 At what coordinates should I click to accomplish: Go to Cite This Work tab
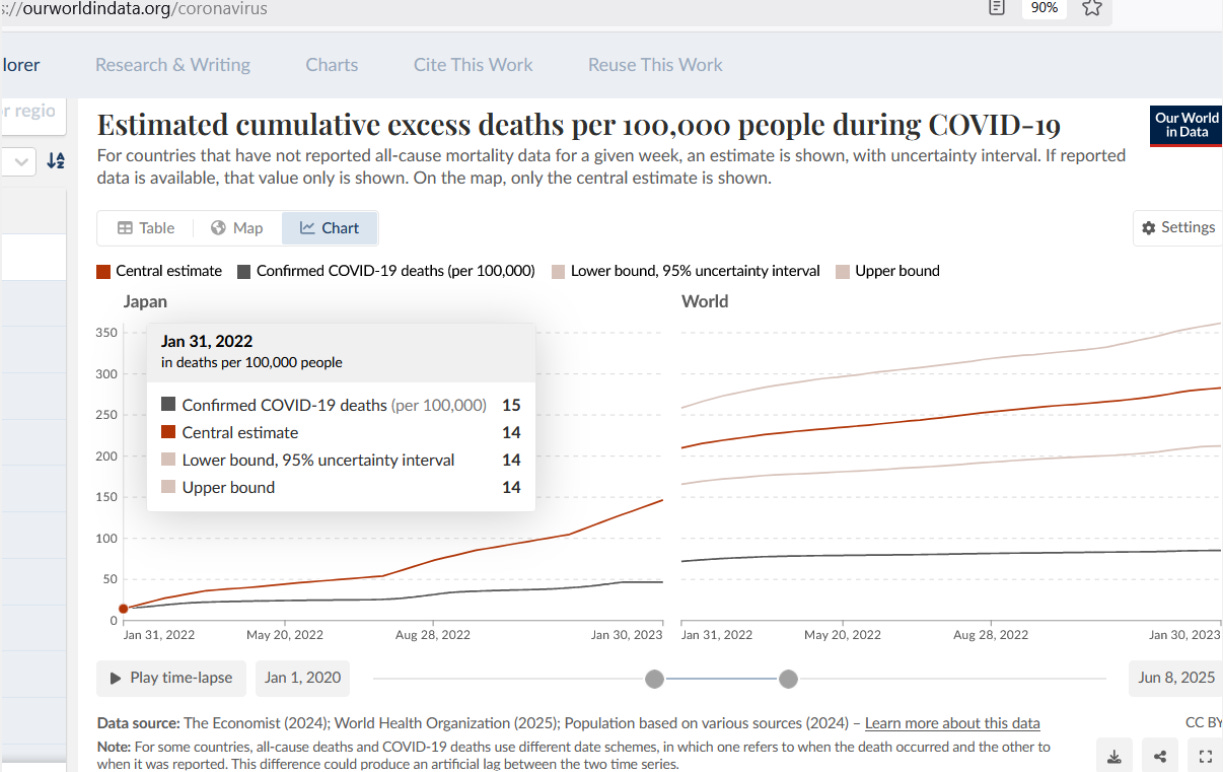(x=473, y=65)
